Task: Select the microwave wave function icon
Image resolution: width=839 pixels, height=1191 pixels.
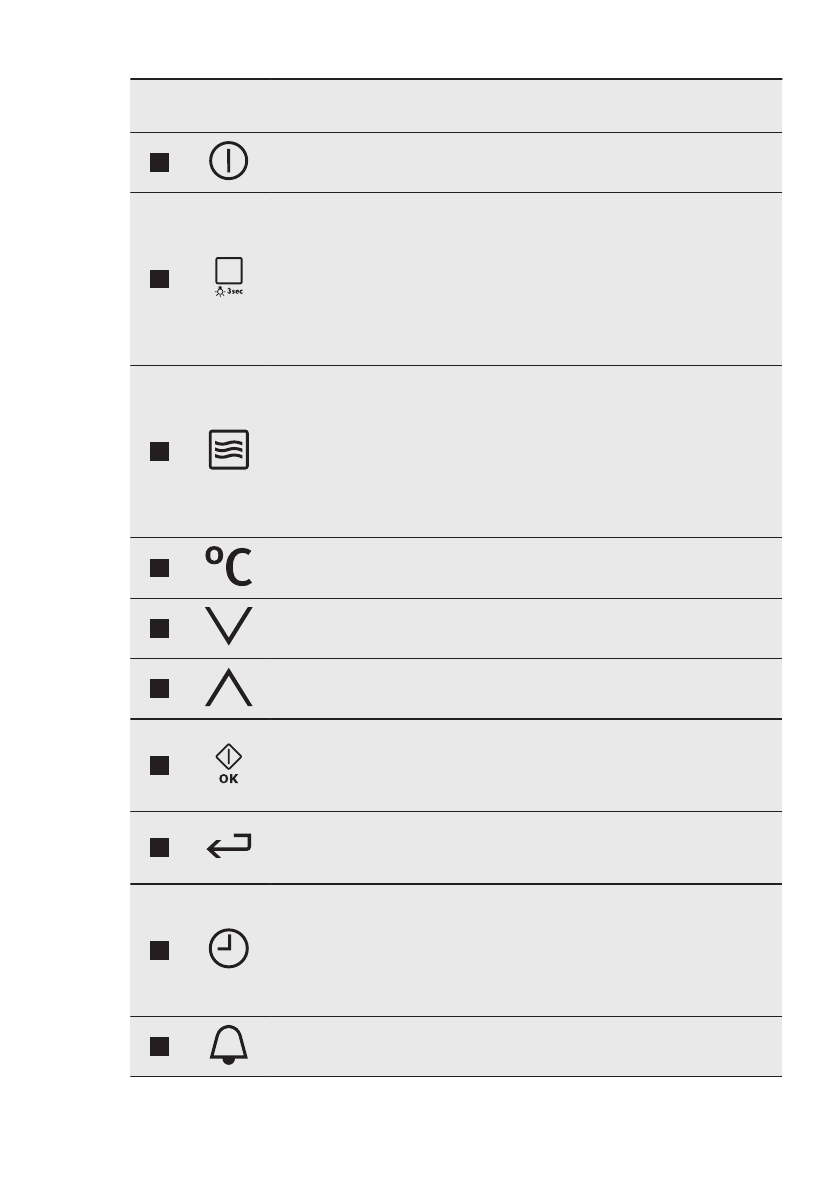Action: point(229,450)
